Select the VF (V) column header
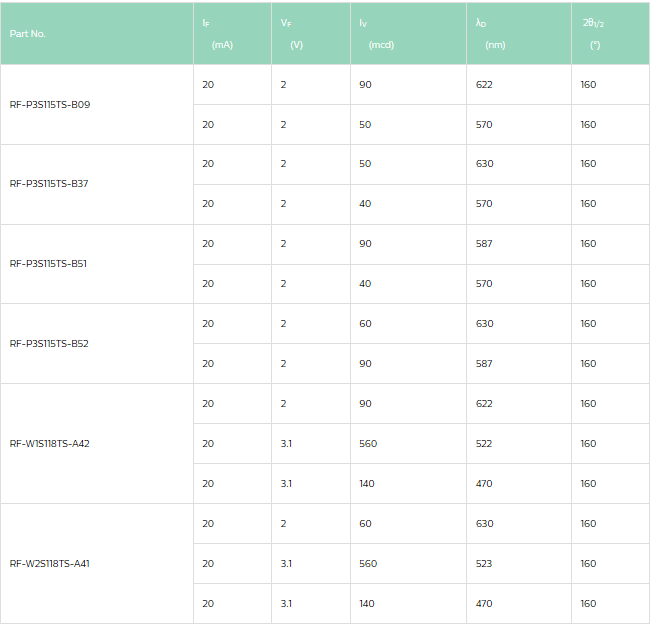Image resolution: width=650 pixels, height=624 pixels. 293,34
